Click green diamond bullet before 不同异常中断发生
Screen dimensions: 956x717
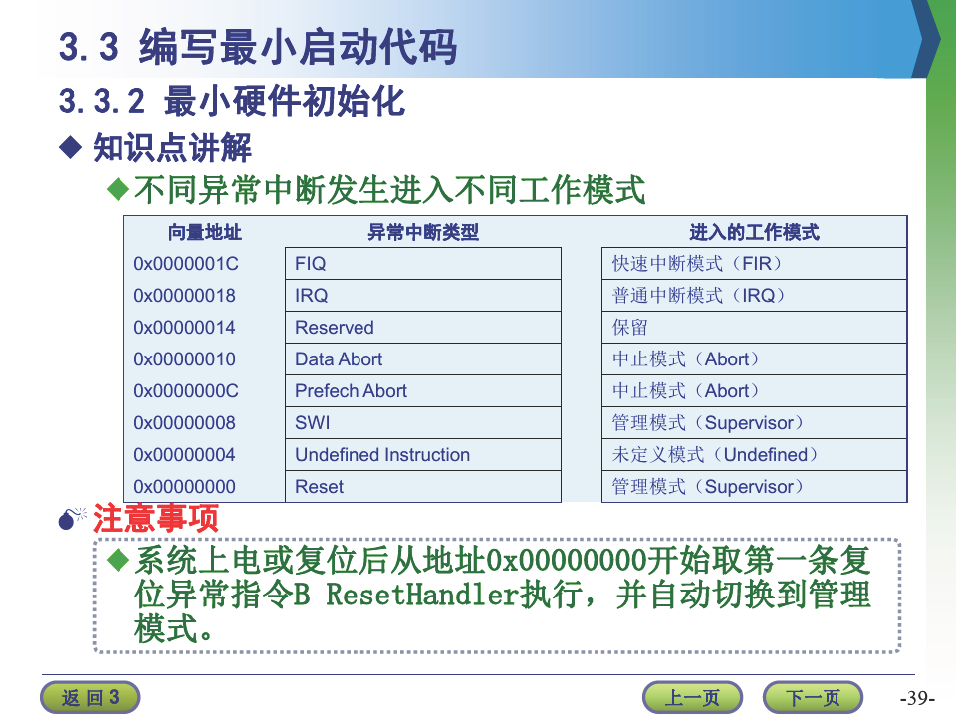[x=118, y=188]
